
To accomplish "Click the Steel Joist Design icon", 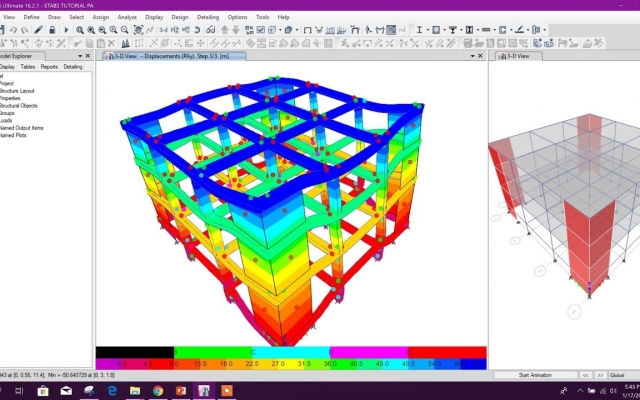I will (x=486, y=30).
